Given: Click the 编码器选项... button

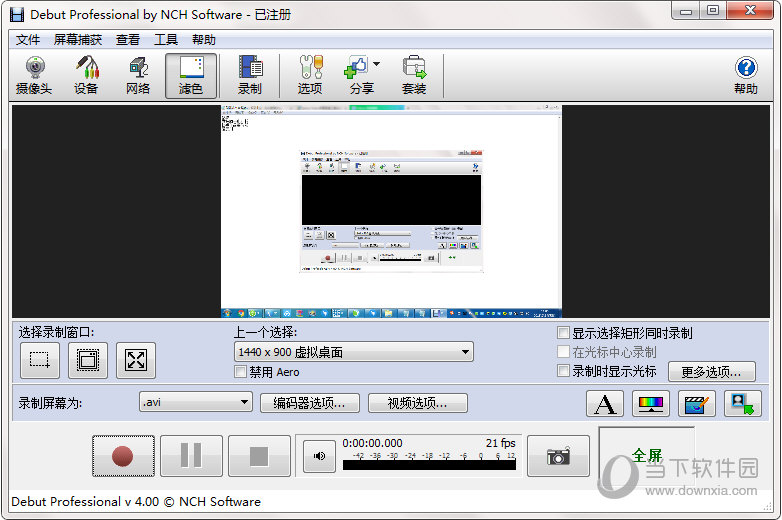Looking at the screenshot, I should [310, 403].
